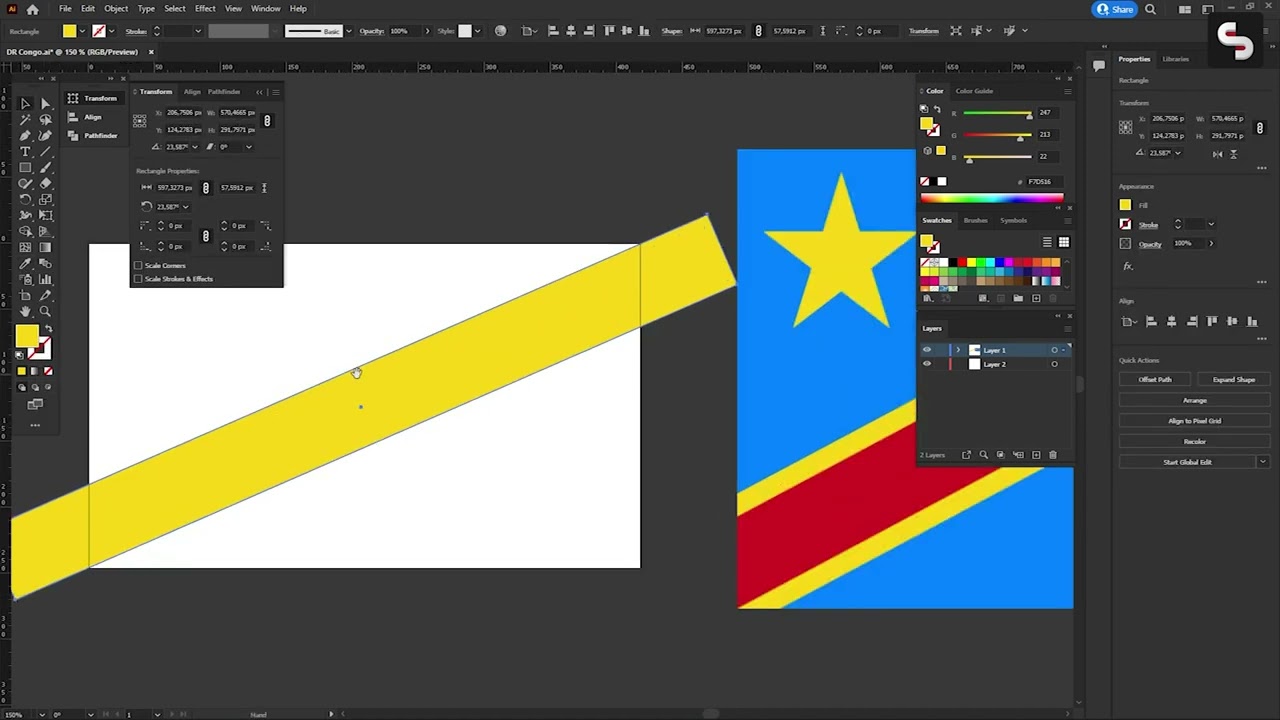Swap fill and stroke colors in toolbar
1280x720 pixels.
click(49, 329)
